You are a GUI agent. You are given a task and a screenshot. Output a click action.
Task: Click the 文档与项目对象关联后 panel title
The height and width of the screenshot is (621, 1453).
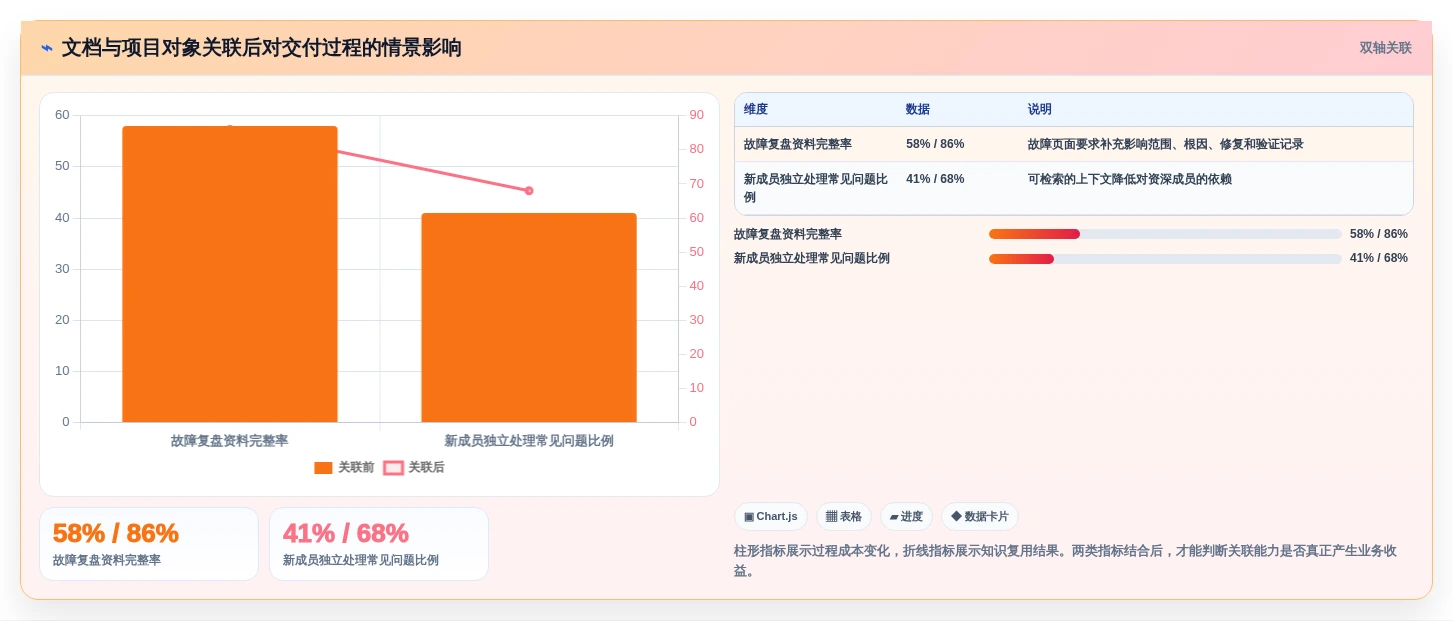click(262, 48)
